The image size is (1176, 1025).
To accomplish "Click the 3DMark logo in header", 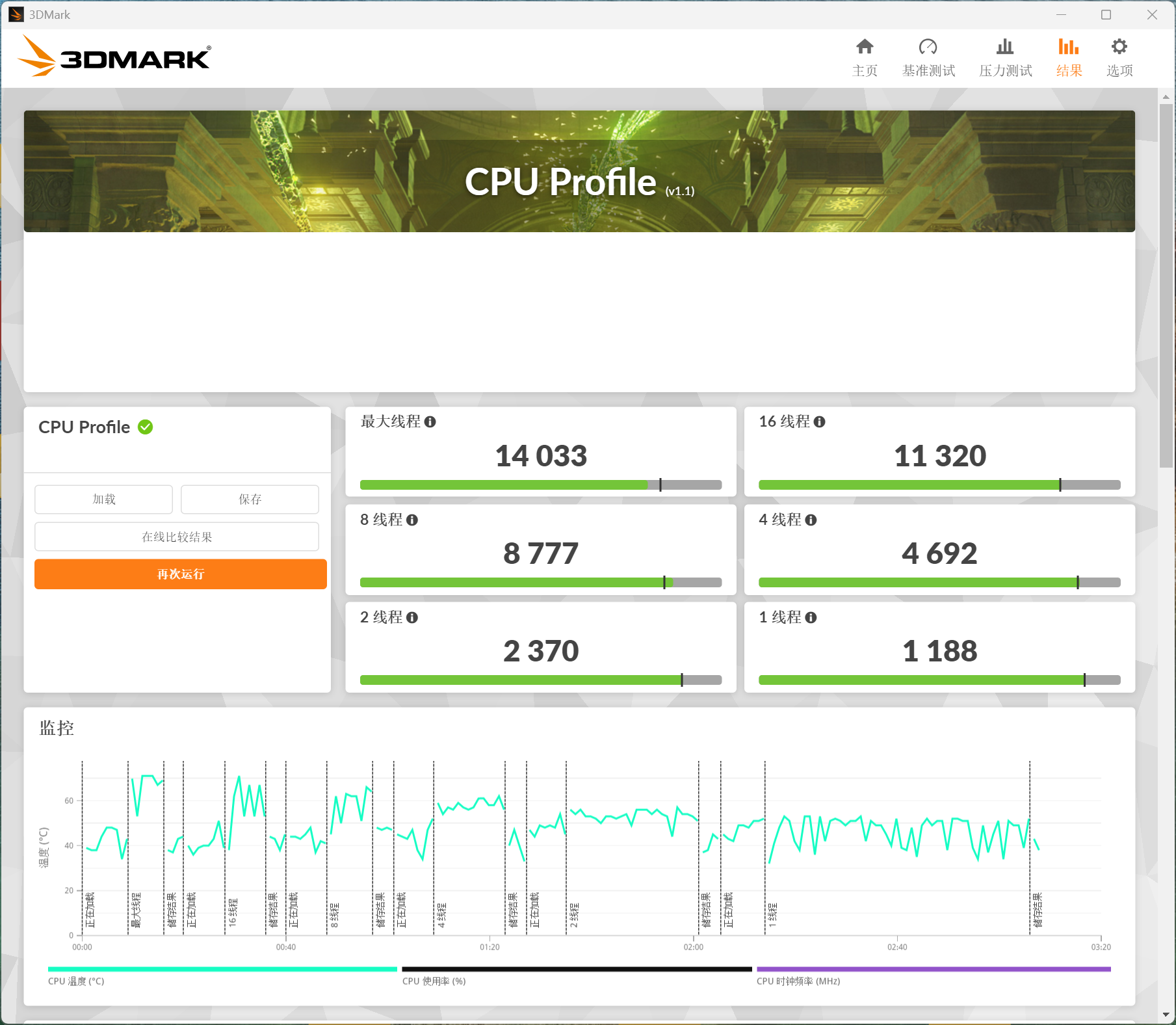I will point(114,56).
